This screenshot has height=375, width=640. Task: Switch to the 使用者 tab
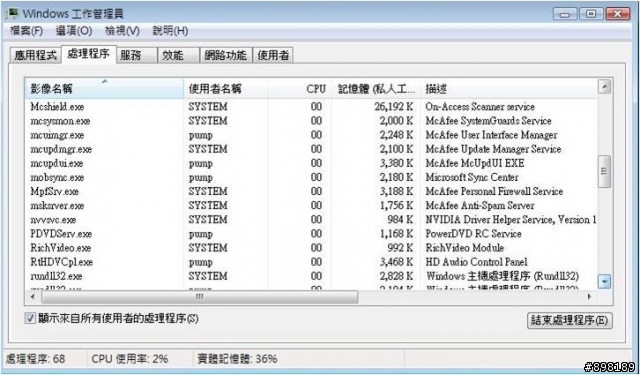coord(273,55)
